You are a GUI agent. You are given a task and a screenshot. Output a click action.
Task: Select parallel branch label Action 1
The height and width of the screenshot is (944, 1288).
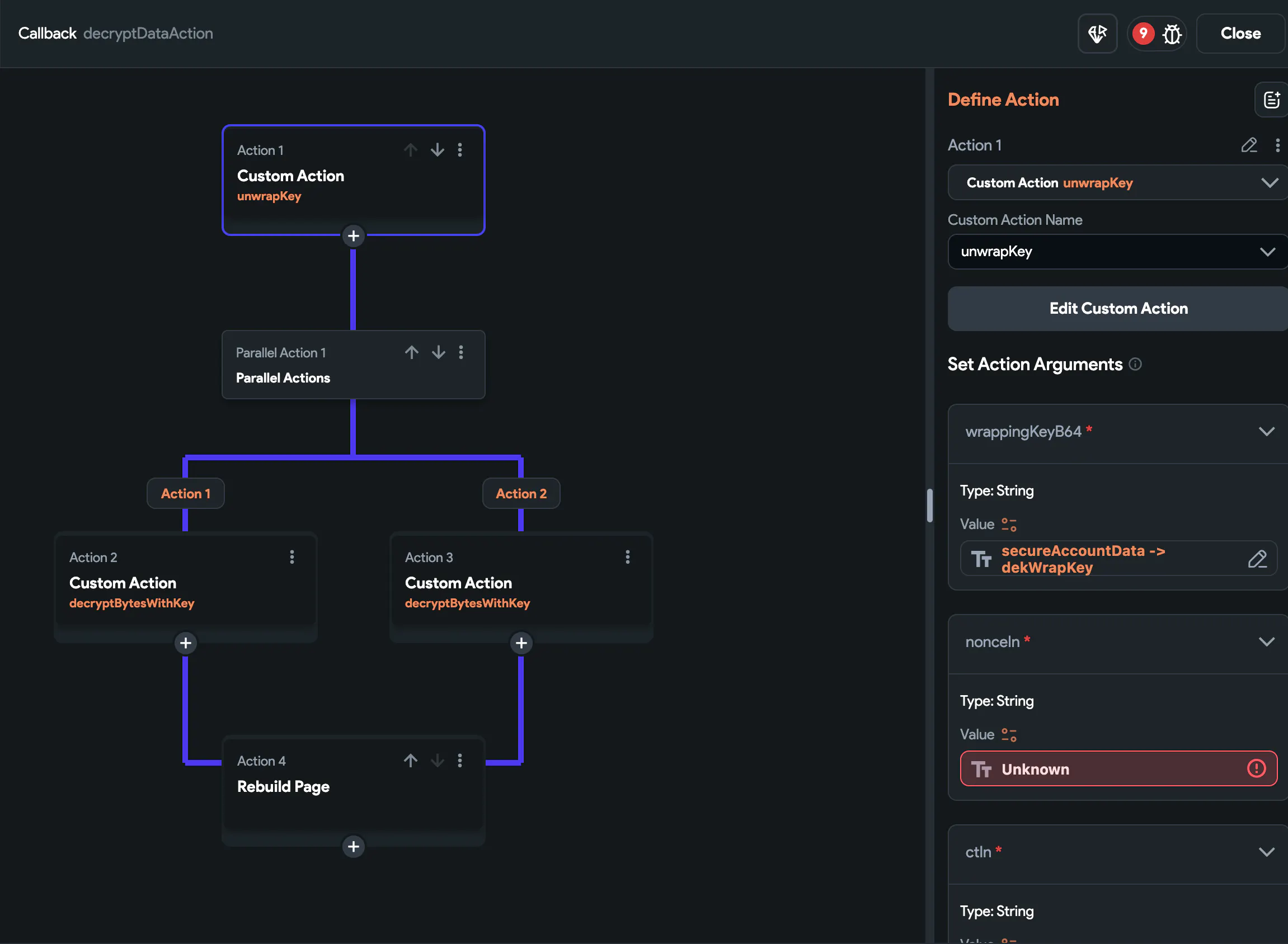[185, 494]
